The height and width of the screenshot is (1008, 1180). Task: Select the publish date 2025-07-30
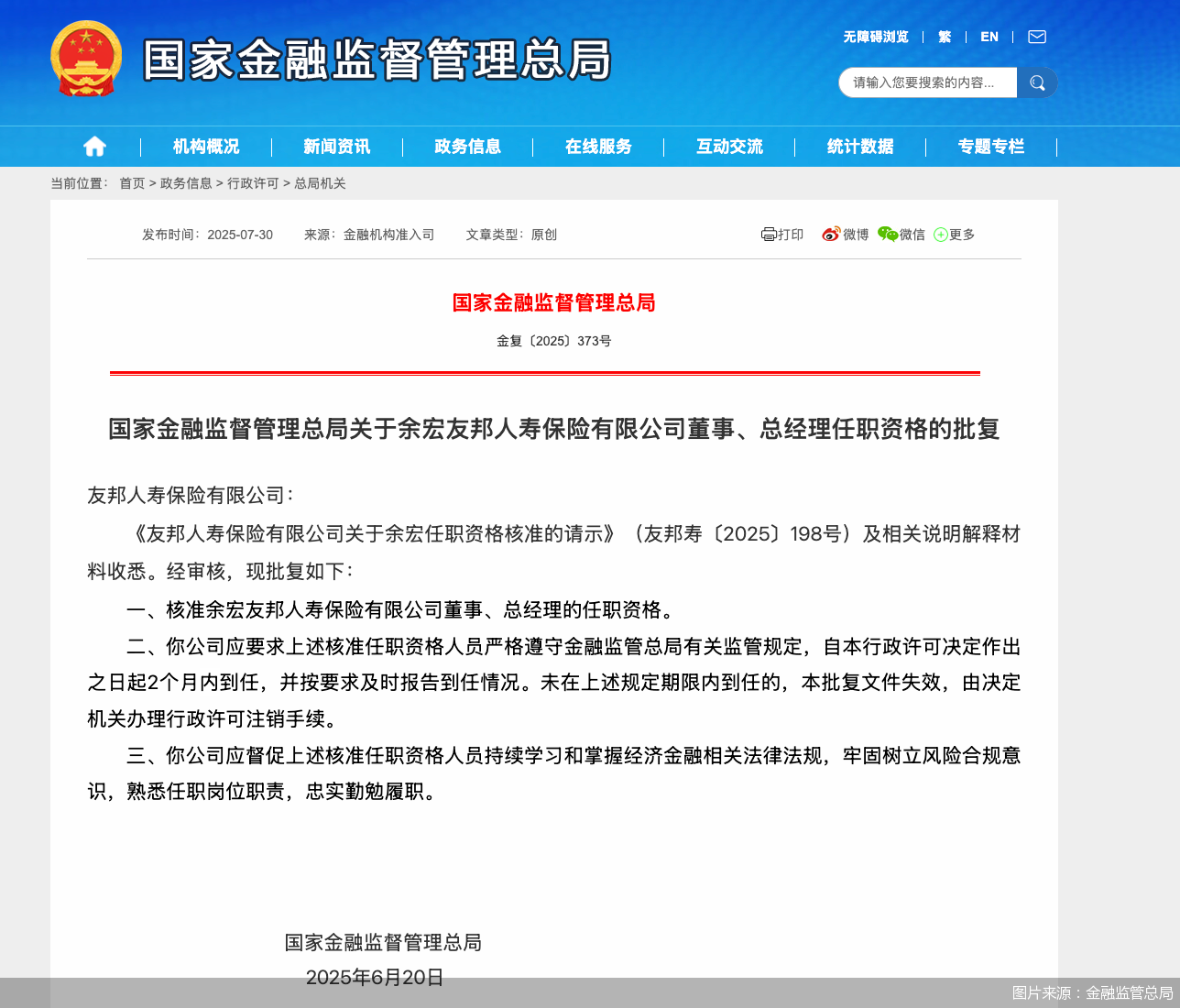click(x=240, y=235)
